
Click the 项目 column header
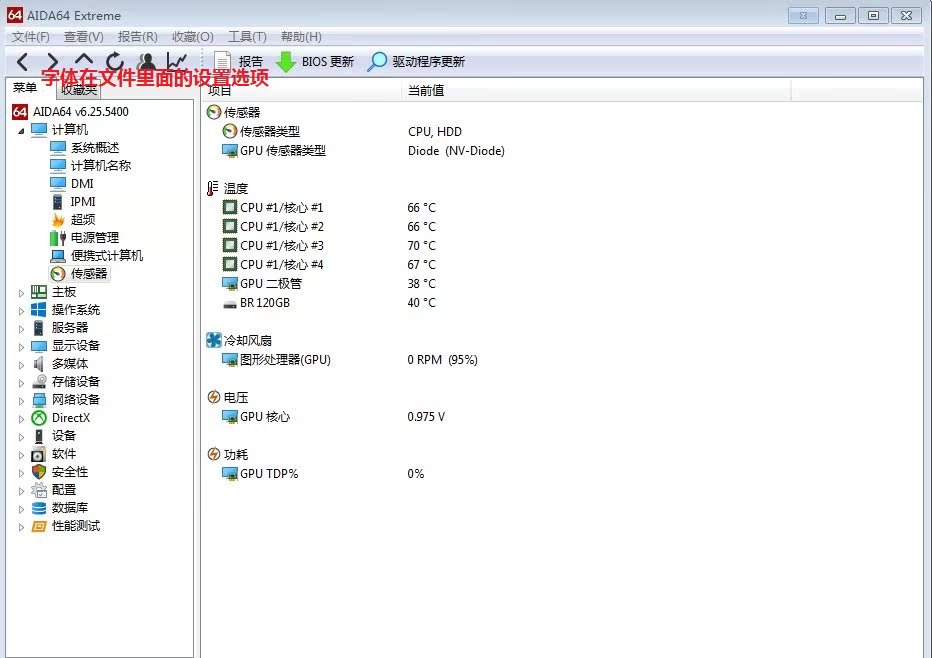coord(302,90)
